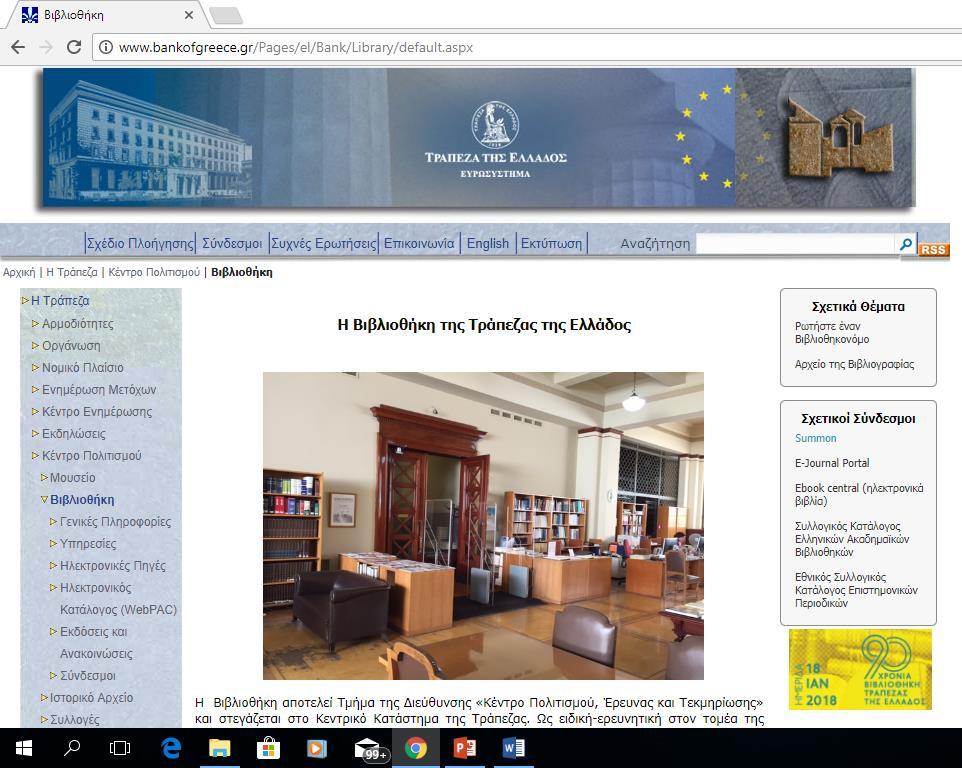Open Task View on the taskbar

point(120,748)
